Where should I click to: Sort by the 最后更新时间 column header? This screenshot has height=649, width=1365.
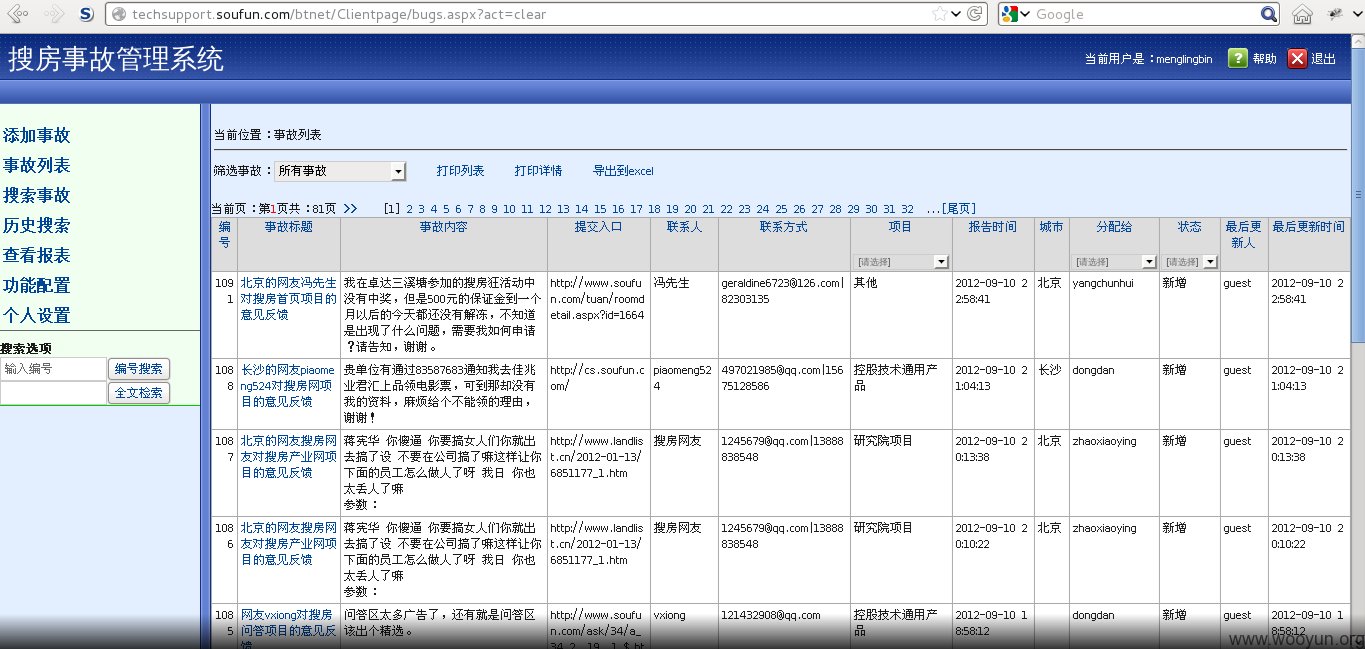click(1308, 227)
